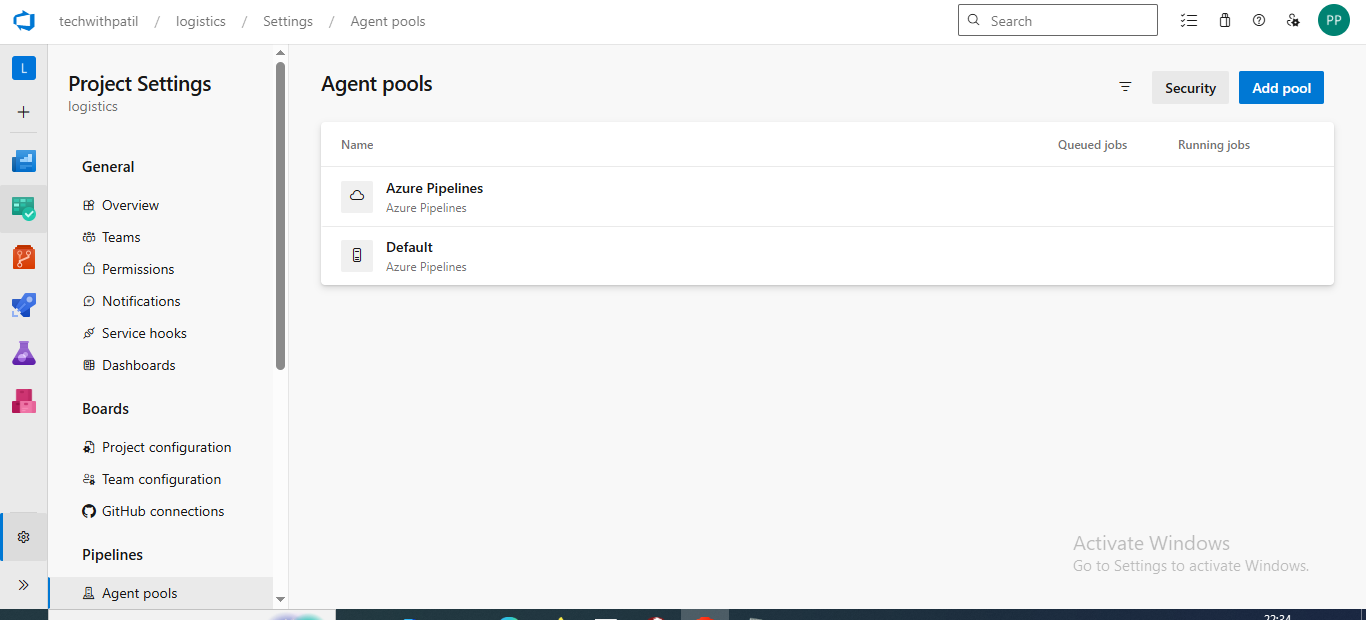The image size is (1366, 620).
Task: Click the filter icon beside Security
Action: [1125, 88]
